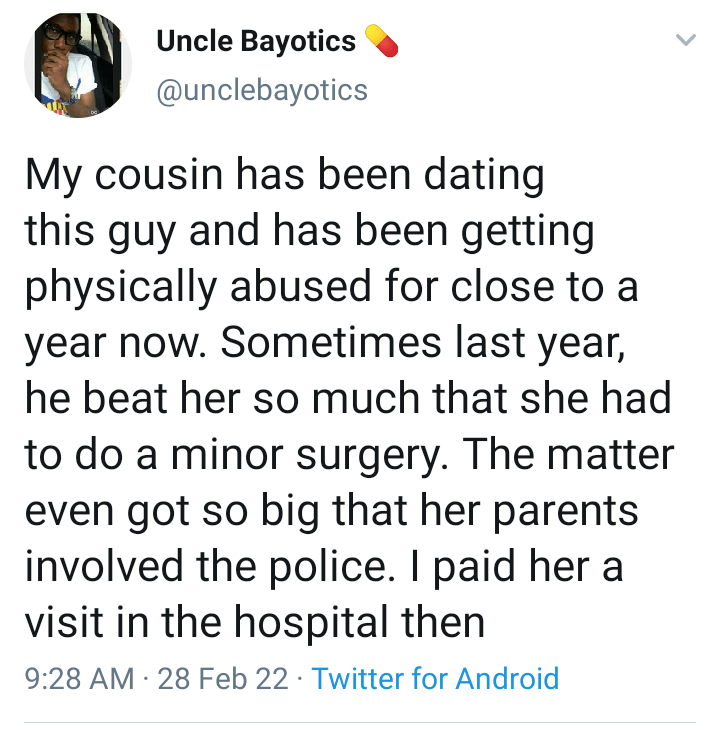
Task: Click the "Twitter for Android" source link
Action: coord(435,678)
